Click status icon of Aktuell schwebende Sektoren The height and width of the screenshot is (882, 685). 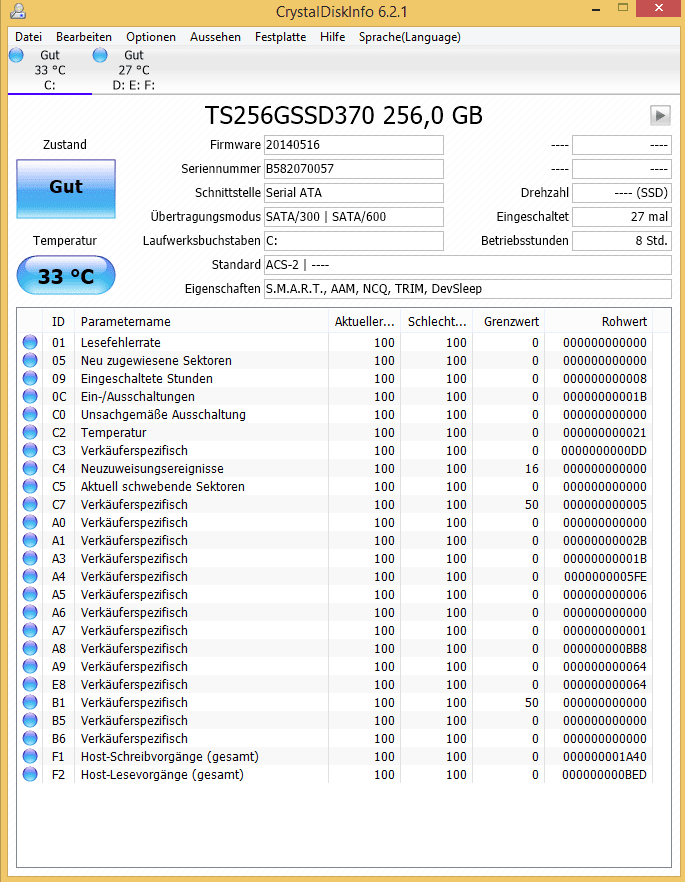click(x=30, y=487)
